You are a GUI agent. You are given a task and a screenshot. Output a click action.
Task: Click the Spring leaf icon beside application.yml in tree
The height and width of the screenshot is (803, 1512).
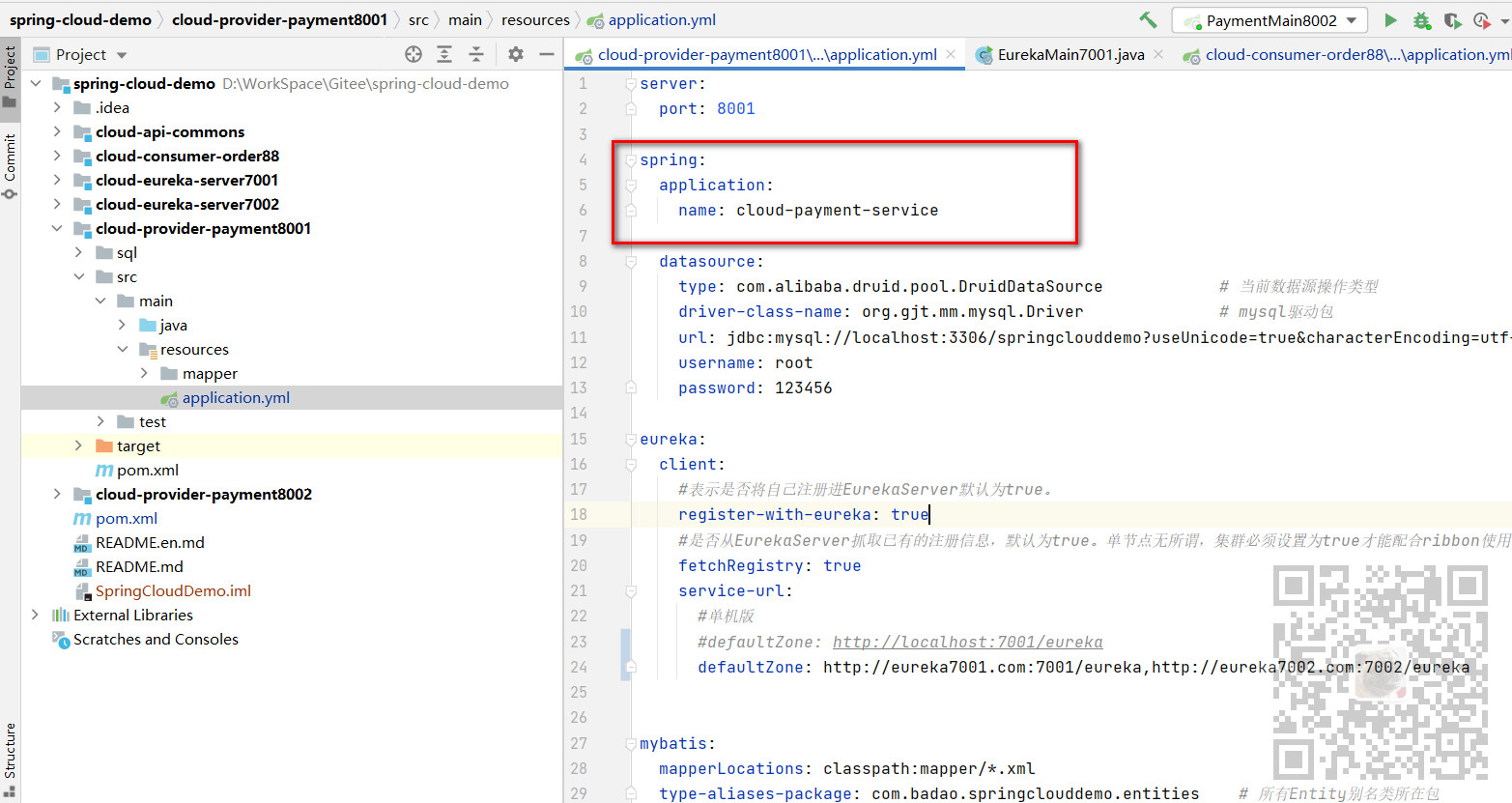[169, 398]
